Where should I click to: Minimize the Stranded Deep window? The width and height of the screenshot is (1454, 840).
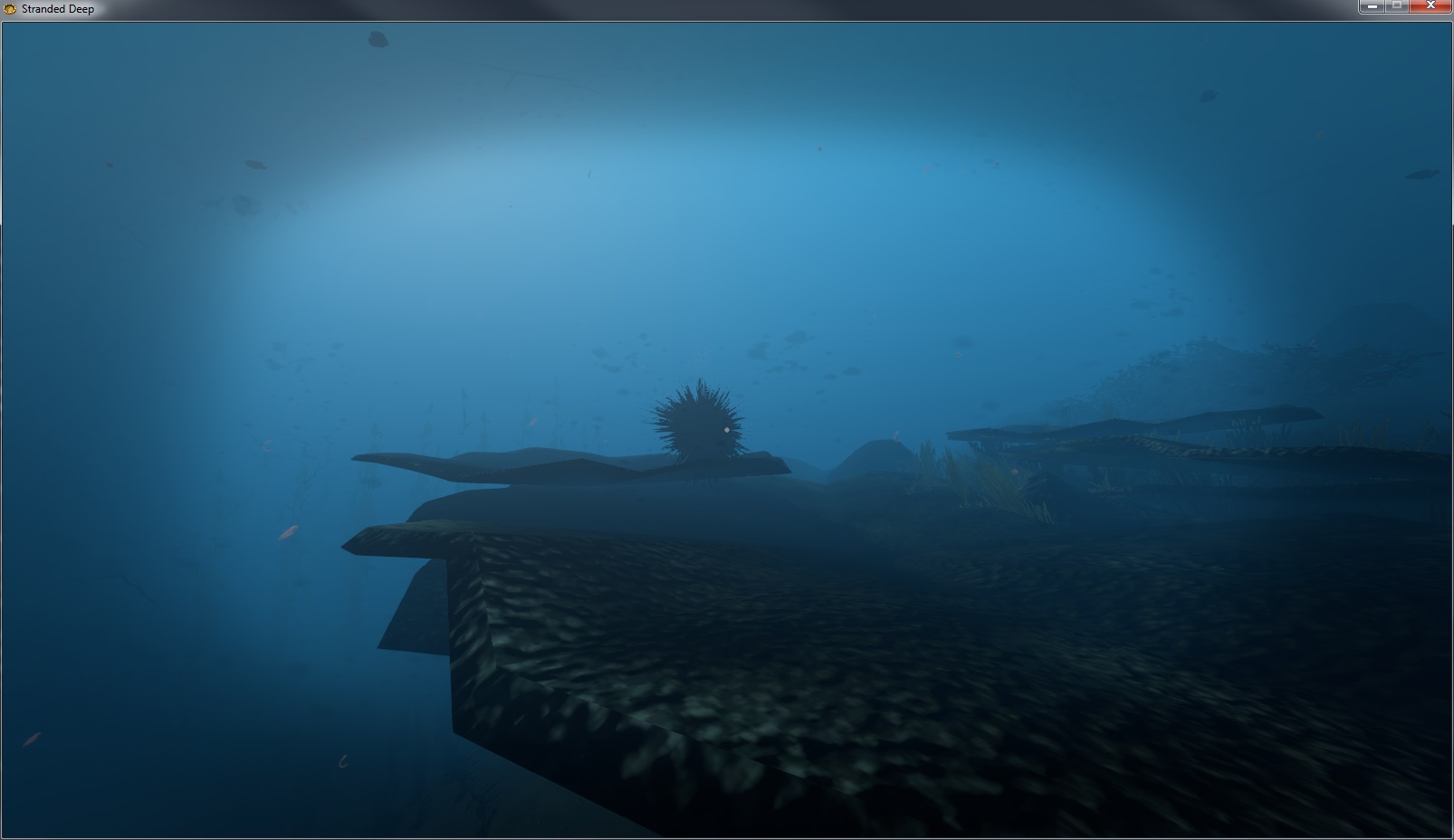click(1373, 6)
